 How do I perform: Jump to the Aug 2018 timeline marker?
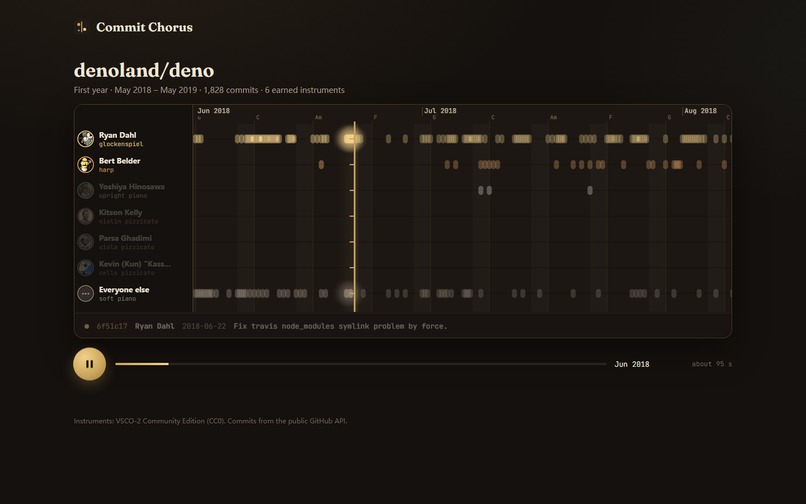[x=700, y=111]
